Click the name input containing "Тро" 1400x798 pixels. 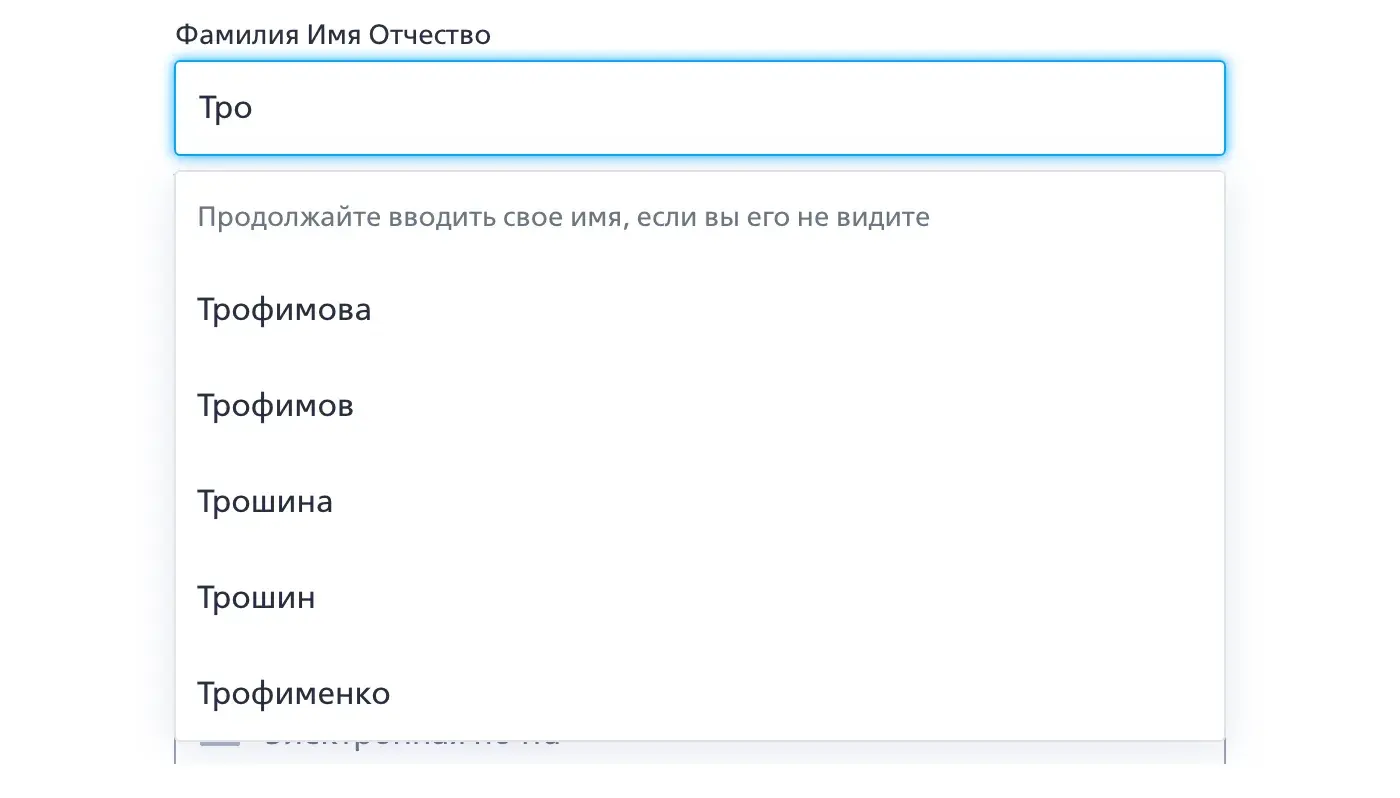[700, 108]
